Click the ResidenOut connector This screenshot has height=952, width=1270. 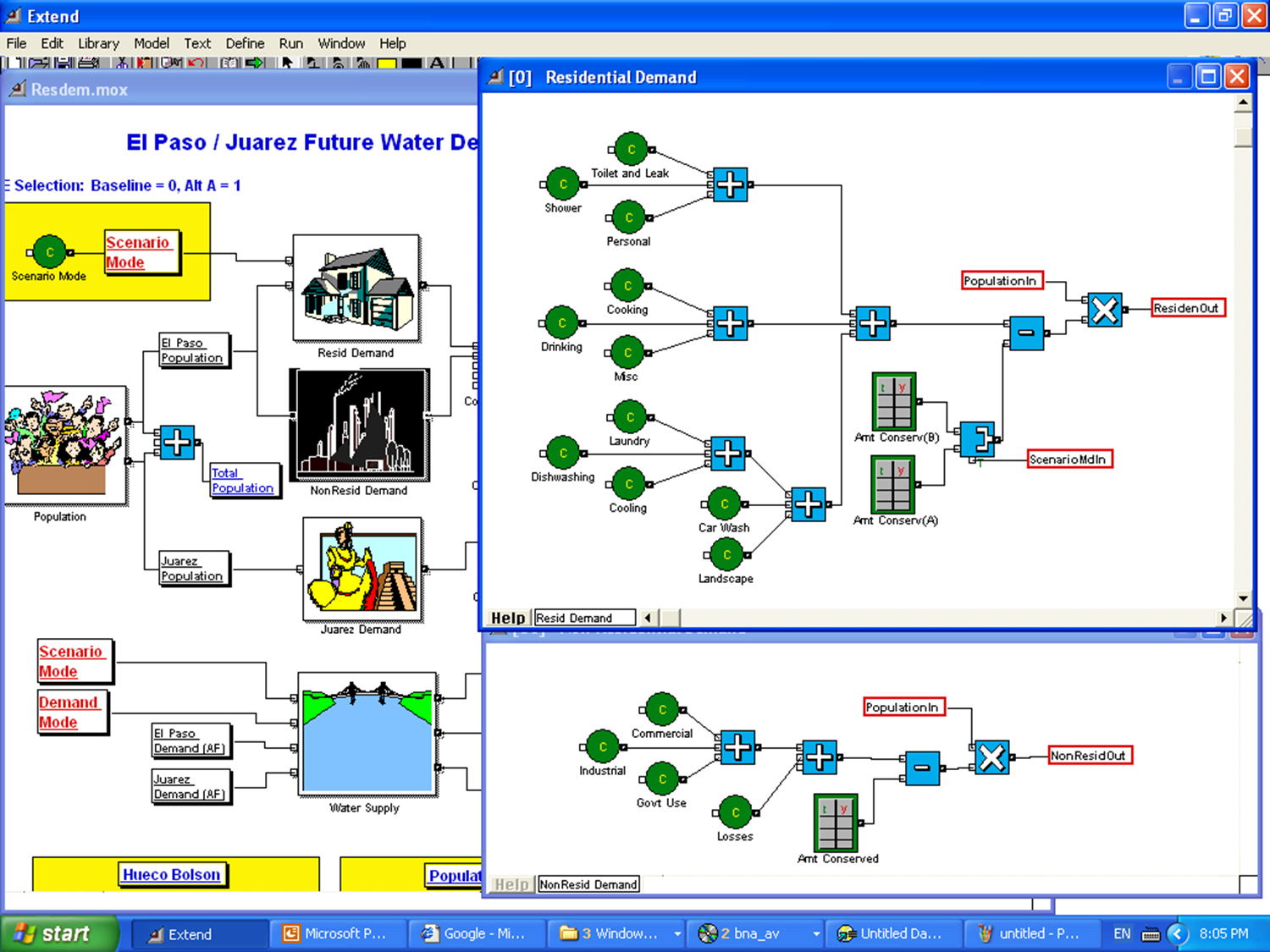1188,308
